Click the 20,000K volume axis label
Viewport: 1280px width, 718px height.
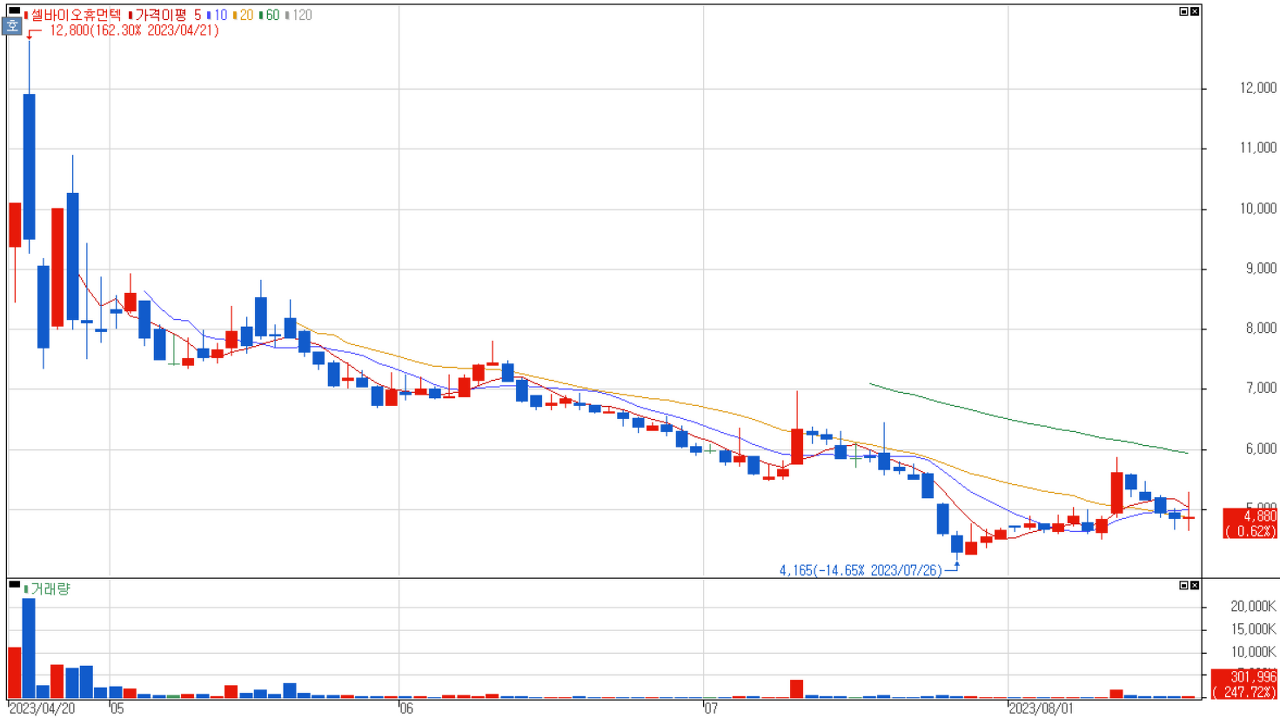[x=1254, y=607]
